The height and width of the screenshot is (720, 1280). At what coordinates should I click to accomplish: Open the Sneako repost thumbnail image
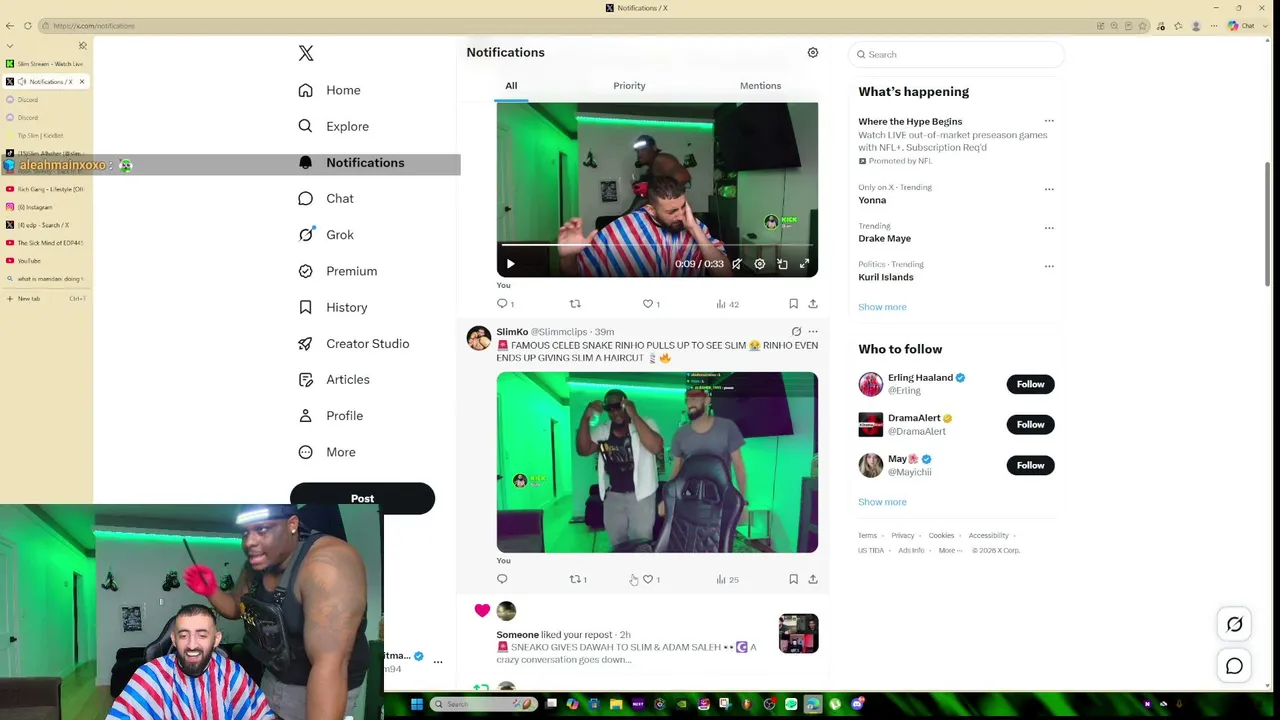(x=798, y=633)
